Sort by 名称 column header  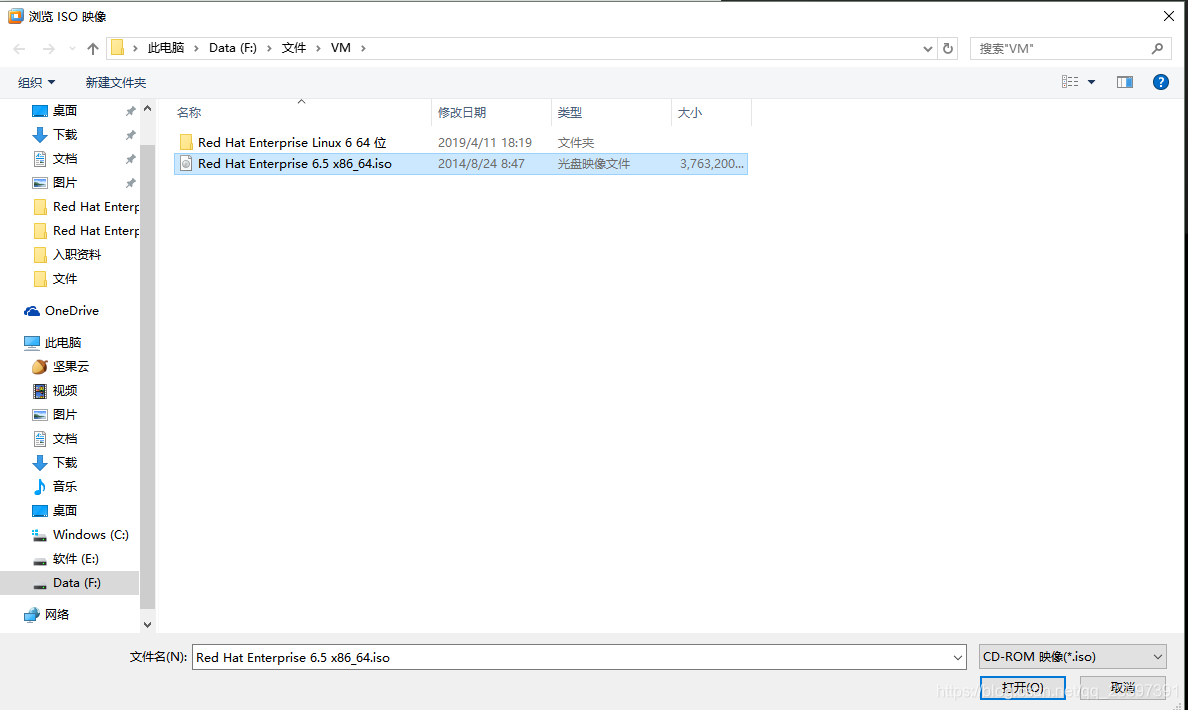[x=189, y=112]
